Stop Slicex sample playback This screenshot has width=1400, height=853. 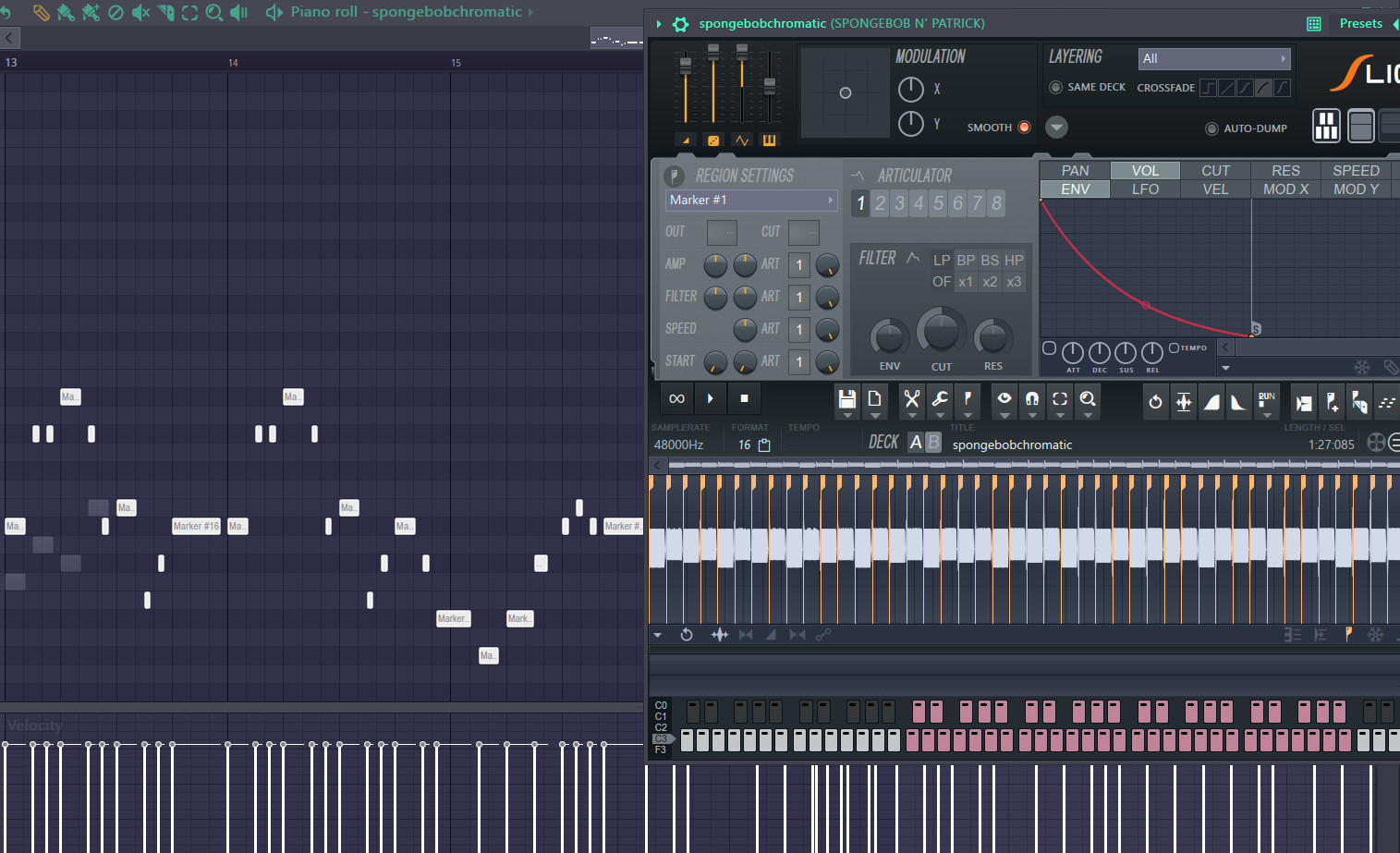(x=744, y=398)
